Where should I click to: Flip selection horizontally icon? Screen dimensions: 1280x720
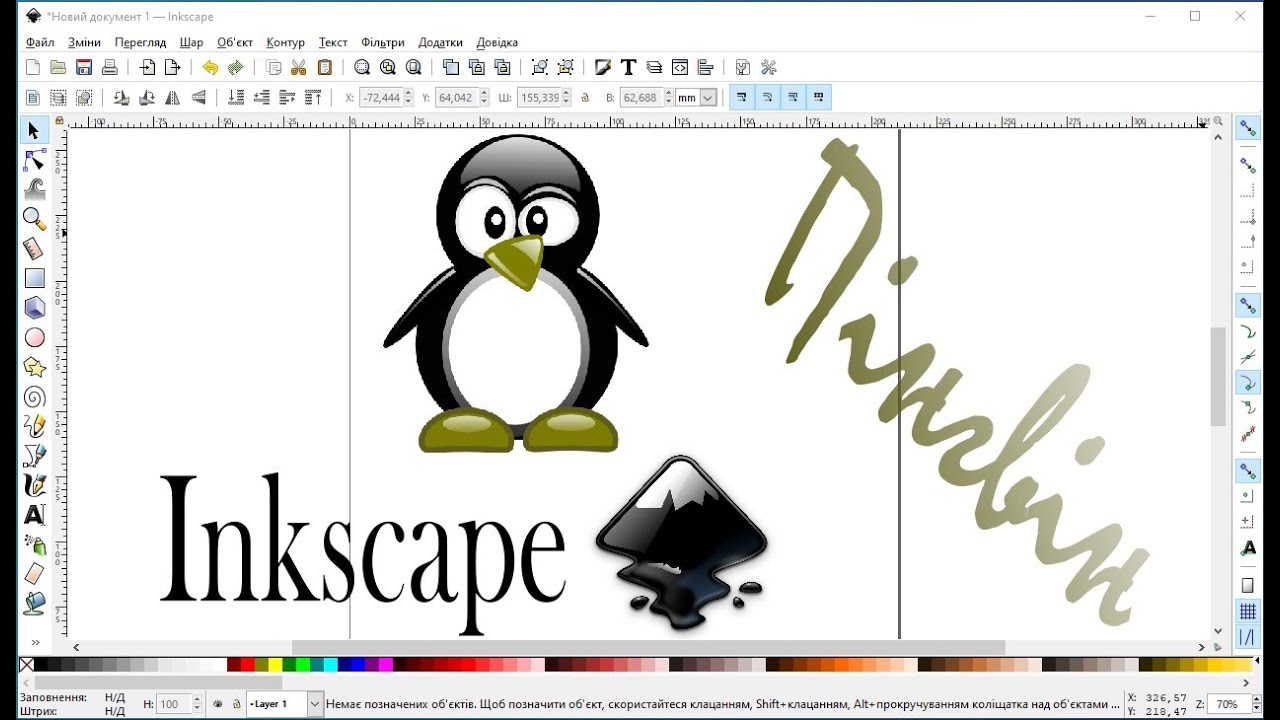(x=172, y=97)
